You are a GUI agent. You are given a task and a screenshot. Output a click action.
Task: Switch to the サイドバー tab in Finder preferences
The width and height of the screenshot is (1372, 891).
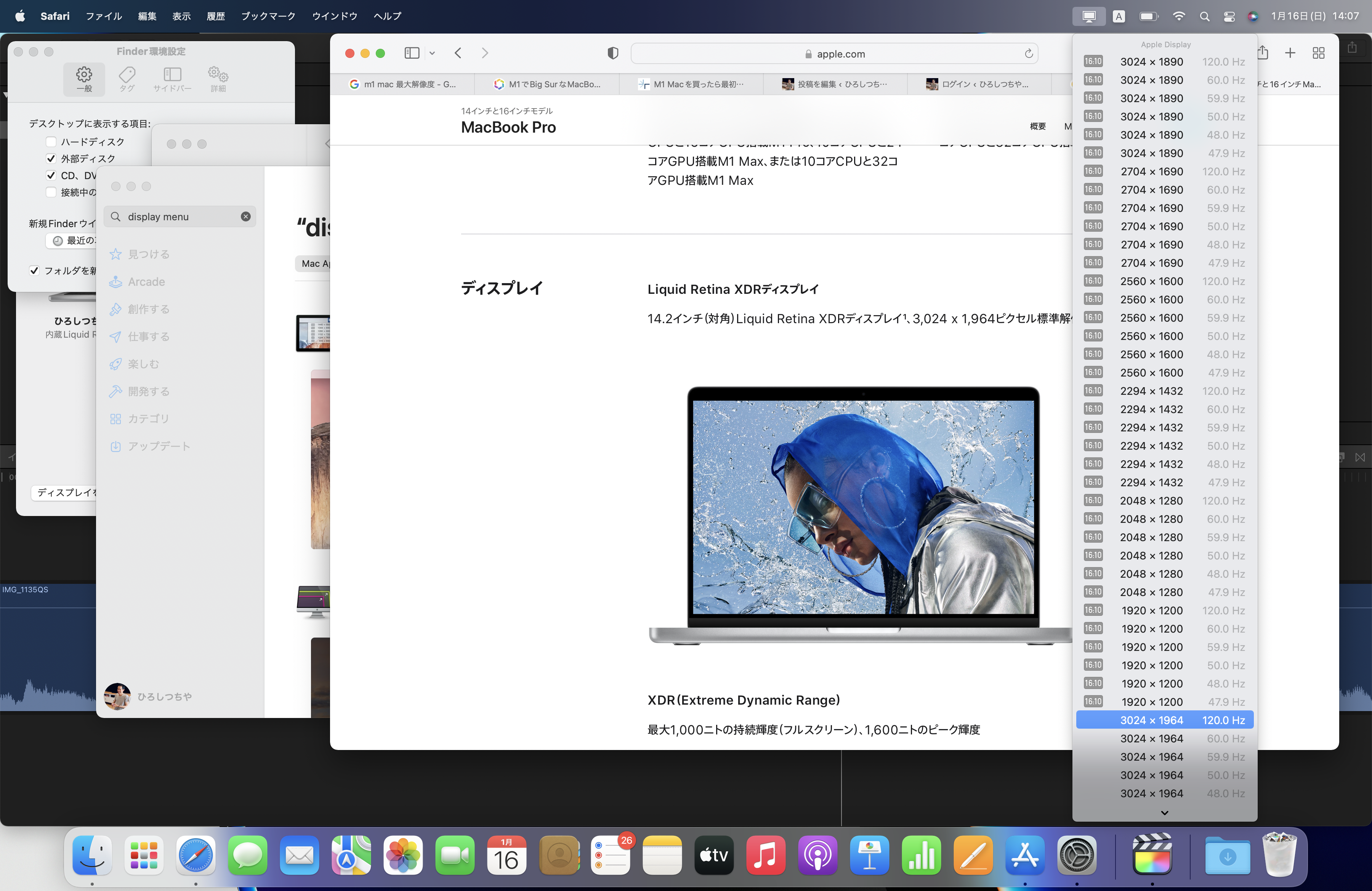pyautogui.click(x=172, y=79)
